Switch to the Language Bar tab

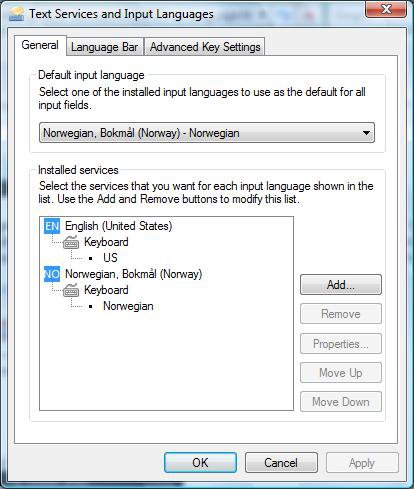(105, 47)
